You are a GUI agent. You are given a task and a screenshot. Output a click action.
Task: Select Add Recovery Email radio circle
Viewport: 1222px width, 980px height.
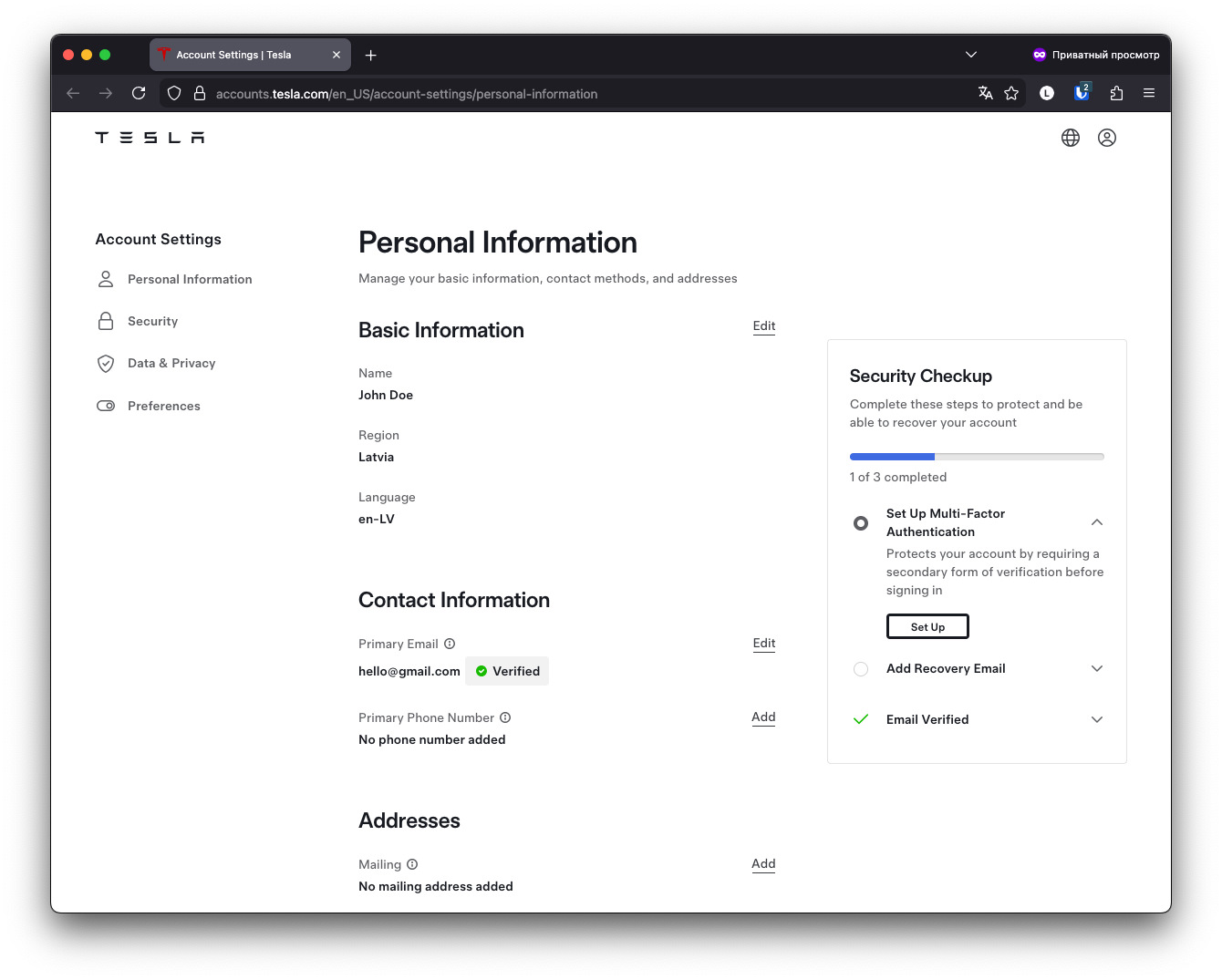click(861, 669)
